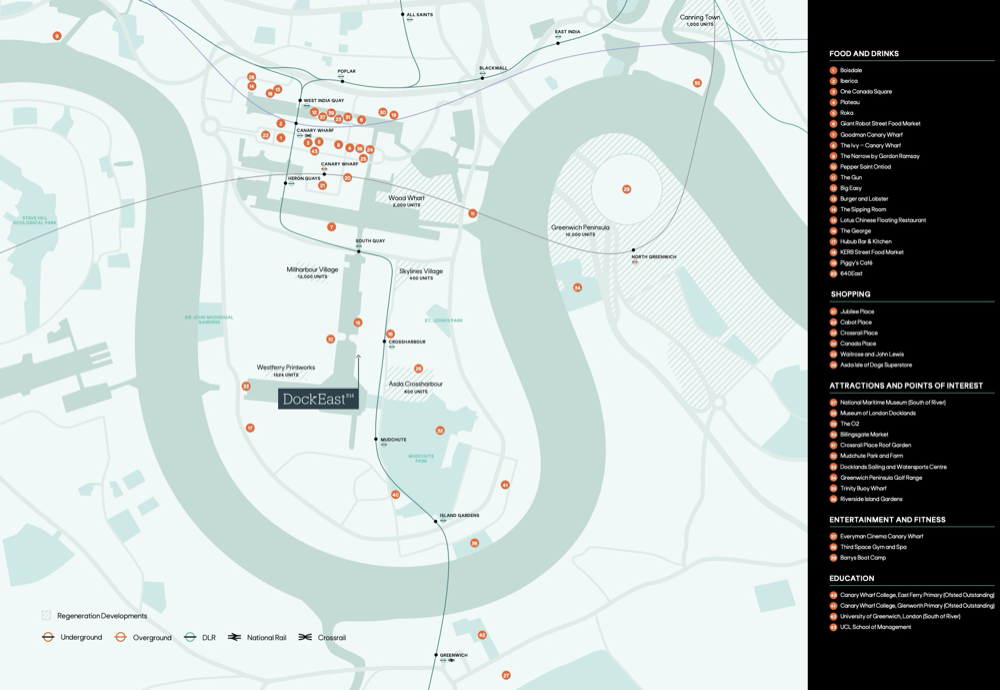Select the Crossharbour DLR station dot

[384, 341]
